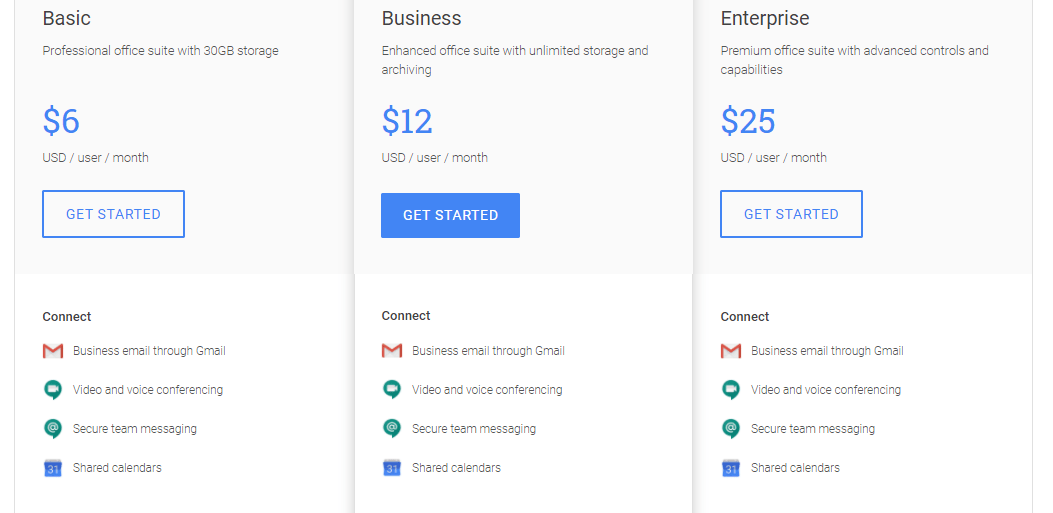Click Gmail icon in Enterprise plan
This screenshot has width=1053, height=513.
tap(731, 351)
